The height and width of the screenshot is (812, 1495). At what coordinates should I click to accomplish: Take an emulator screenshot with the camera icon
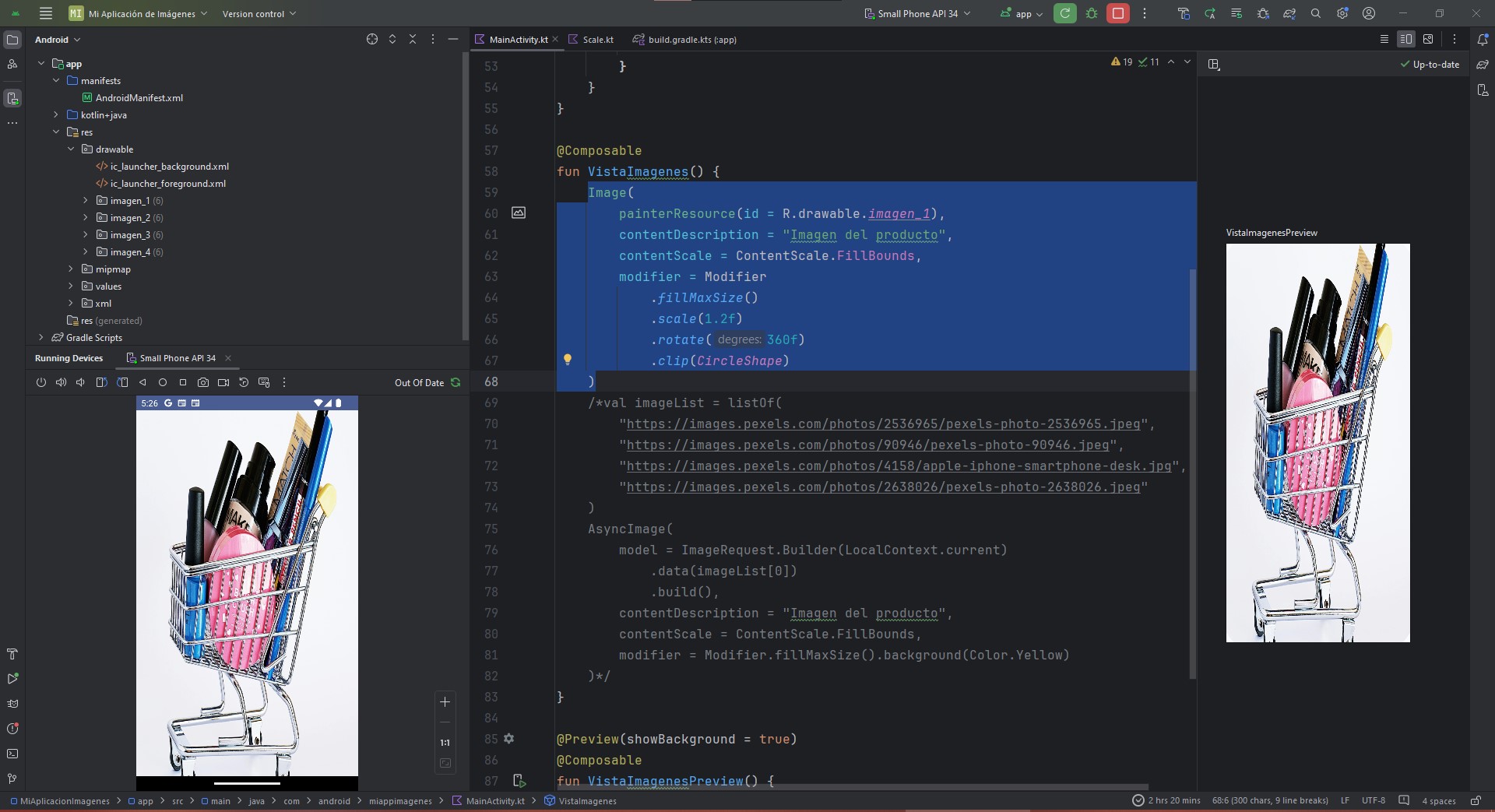[x=203, y=382]
